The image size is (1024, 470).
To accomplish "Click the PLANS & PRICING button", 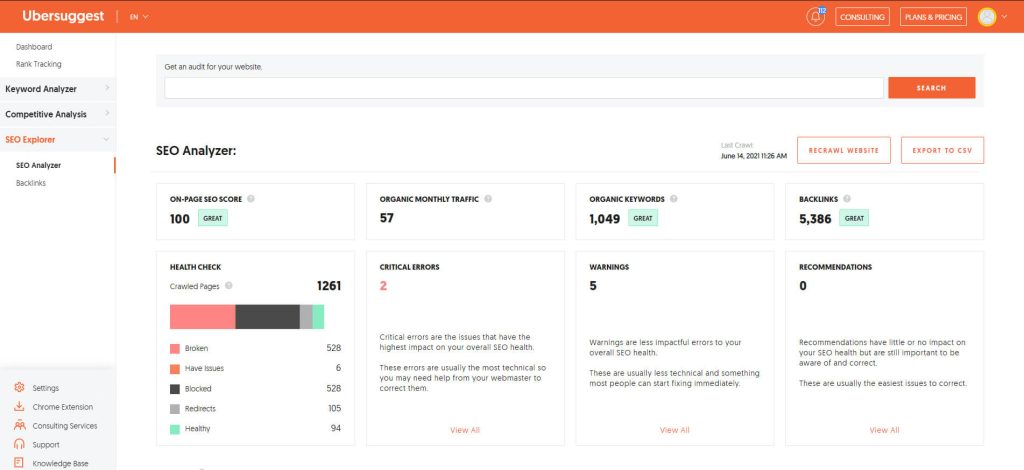I will 933,17.
